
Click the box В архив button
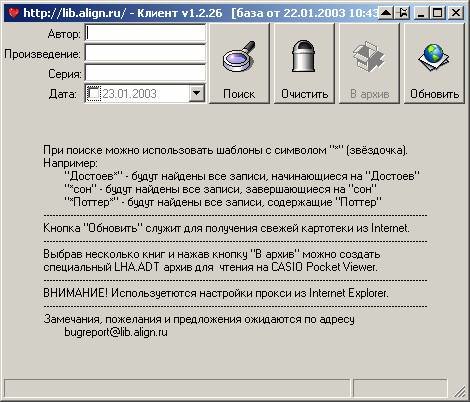369,63
